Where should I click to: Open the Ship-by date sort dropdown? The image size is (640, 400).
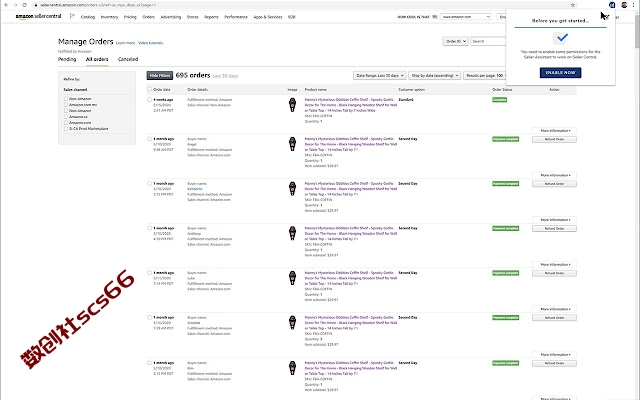point(434,76)
